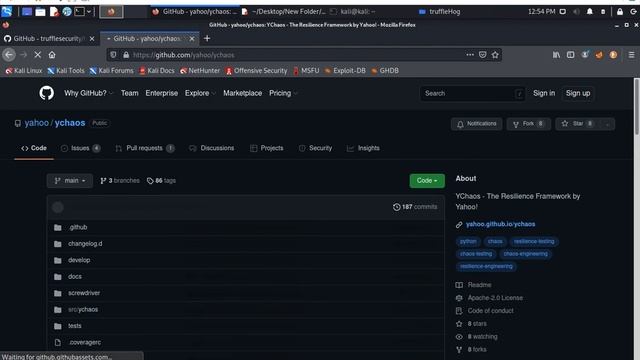Open Readme link in About sidebar
The width and height of the screenshot is (640, 360).
tap(479, 285)
